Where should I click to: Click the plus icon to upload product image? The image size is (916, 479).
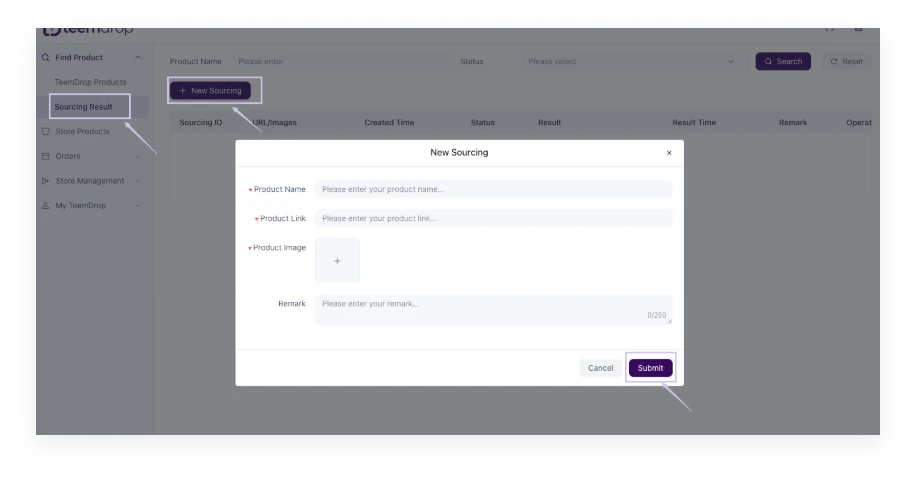tap(337, 261)
